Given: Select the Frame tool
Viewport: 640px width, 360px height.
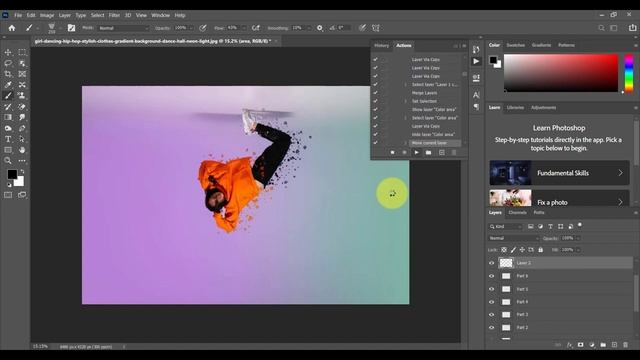Looking at the screenshot, I should pyautogui.click(x=22, y=74).
